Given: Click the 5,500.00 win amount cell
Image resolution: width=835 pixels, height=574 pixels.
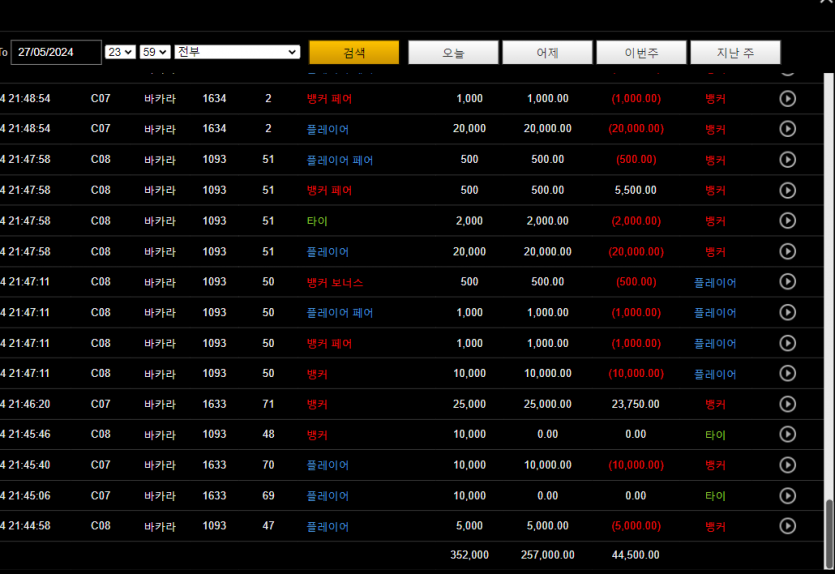Looking at the screenshot, I should click(x=635, y=190).
